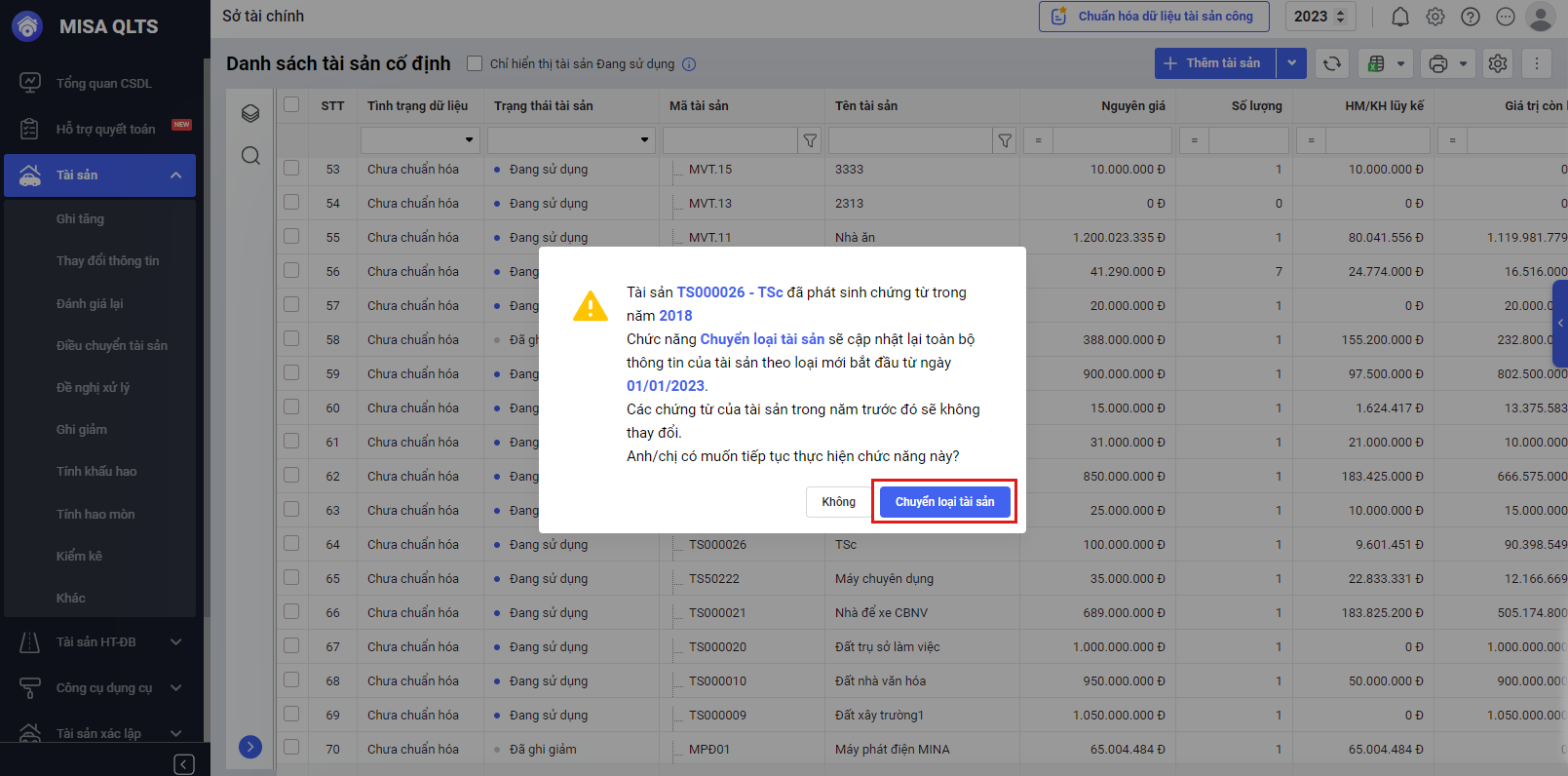Click the refresh list icon
Screen dimensions: 1568x776
click(1331, 63)
